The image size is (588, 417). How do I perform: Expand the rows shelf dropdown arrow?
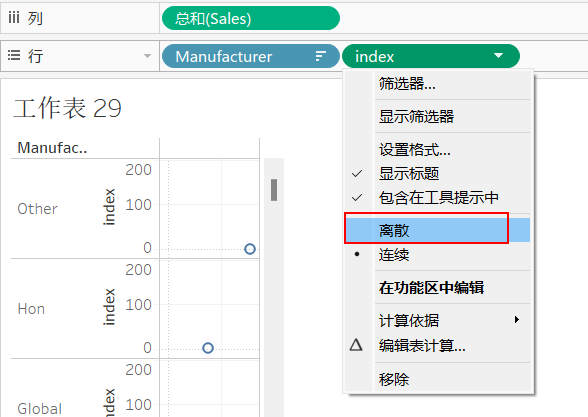click(x=147, y=56)
